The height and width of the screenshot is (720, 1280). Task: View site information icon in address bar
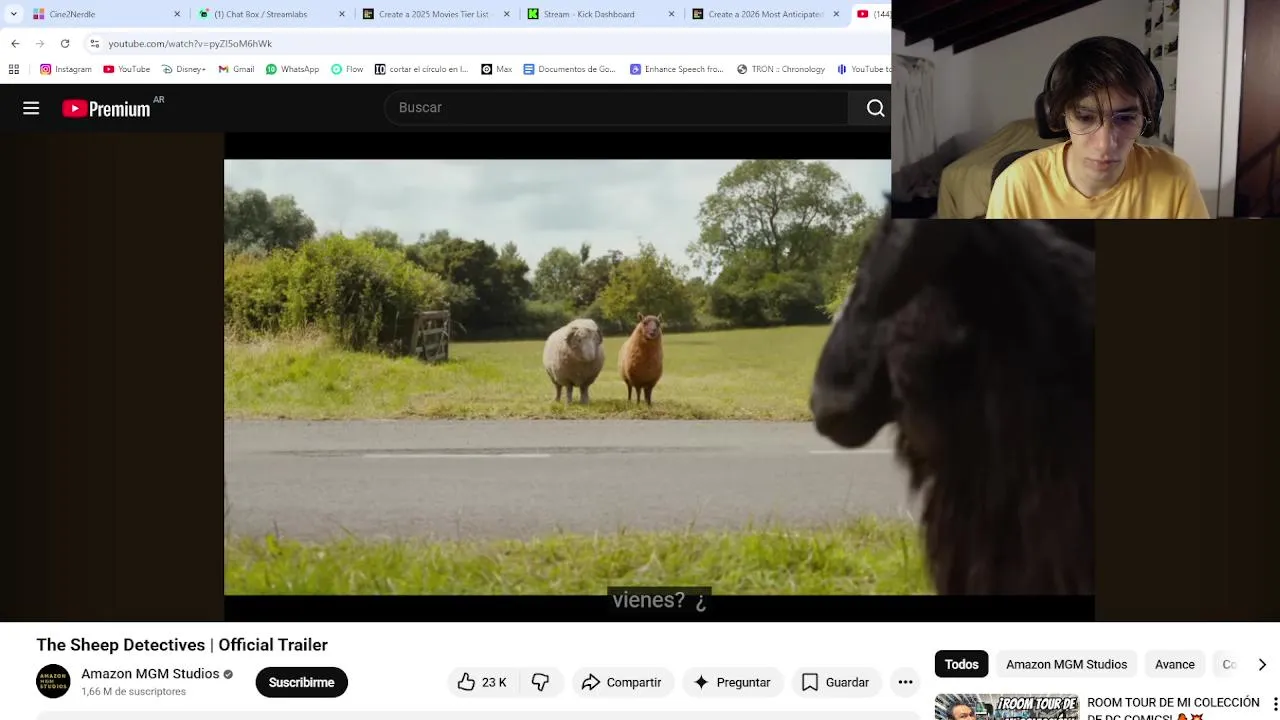(x=95, y=43)
